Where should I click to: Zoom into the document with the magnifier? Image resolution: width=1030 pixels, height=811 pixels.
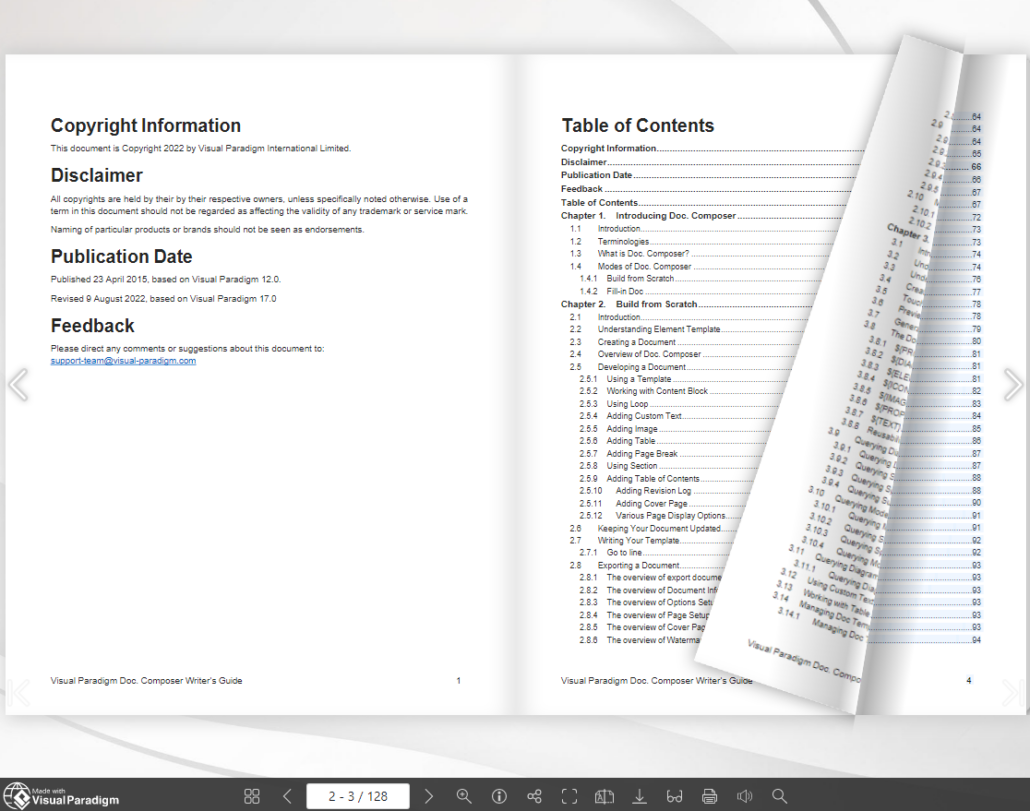click(464, 796)
